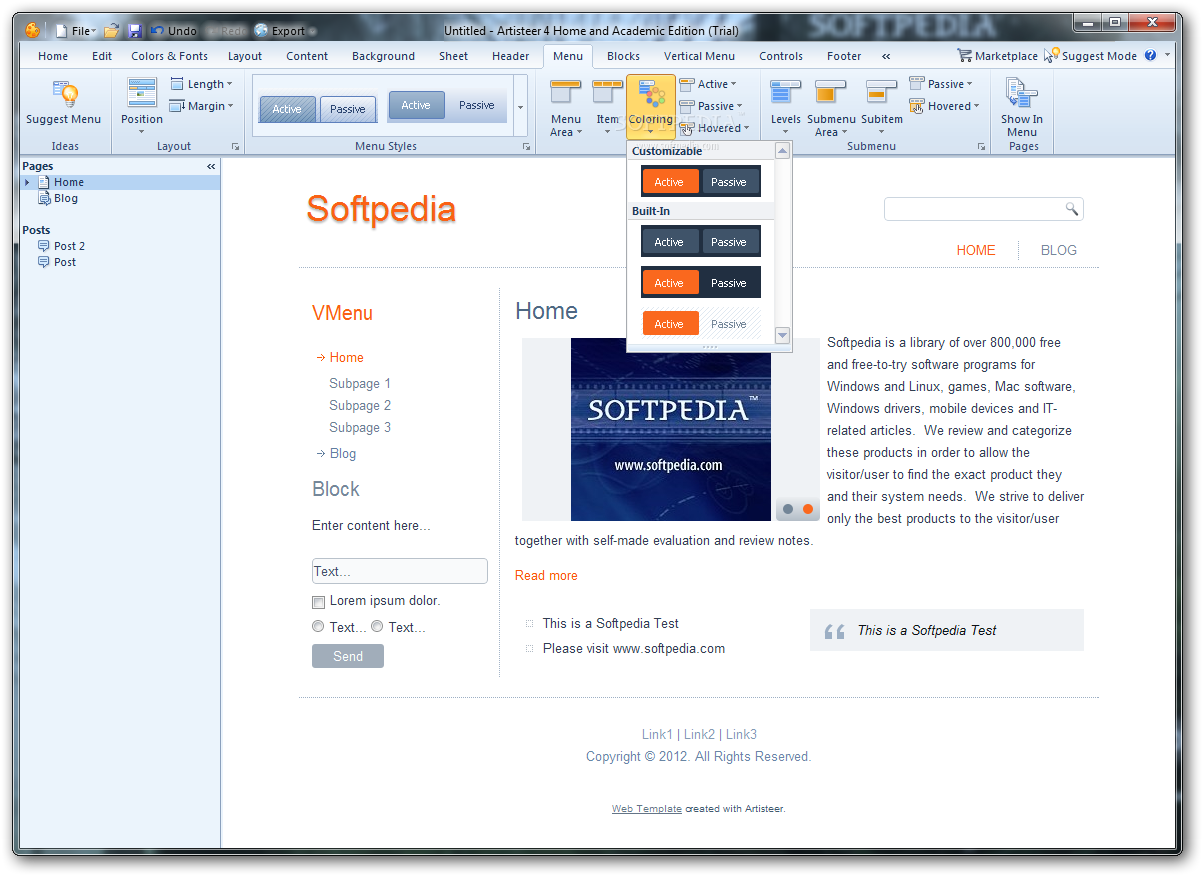1203x876 pixels.
Task: Open the Marketplace cart
Action: [x=997, y=56]
